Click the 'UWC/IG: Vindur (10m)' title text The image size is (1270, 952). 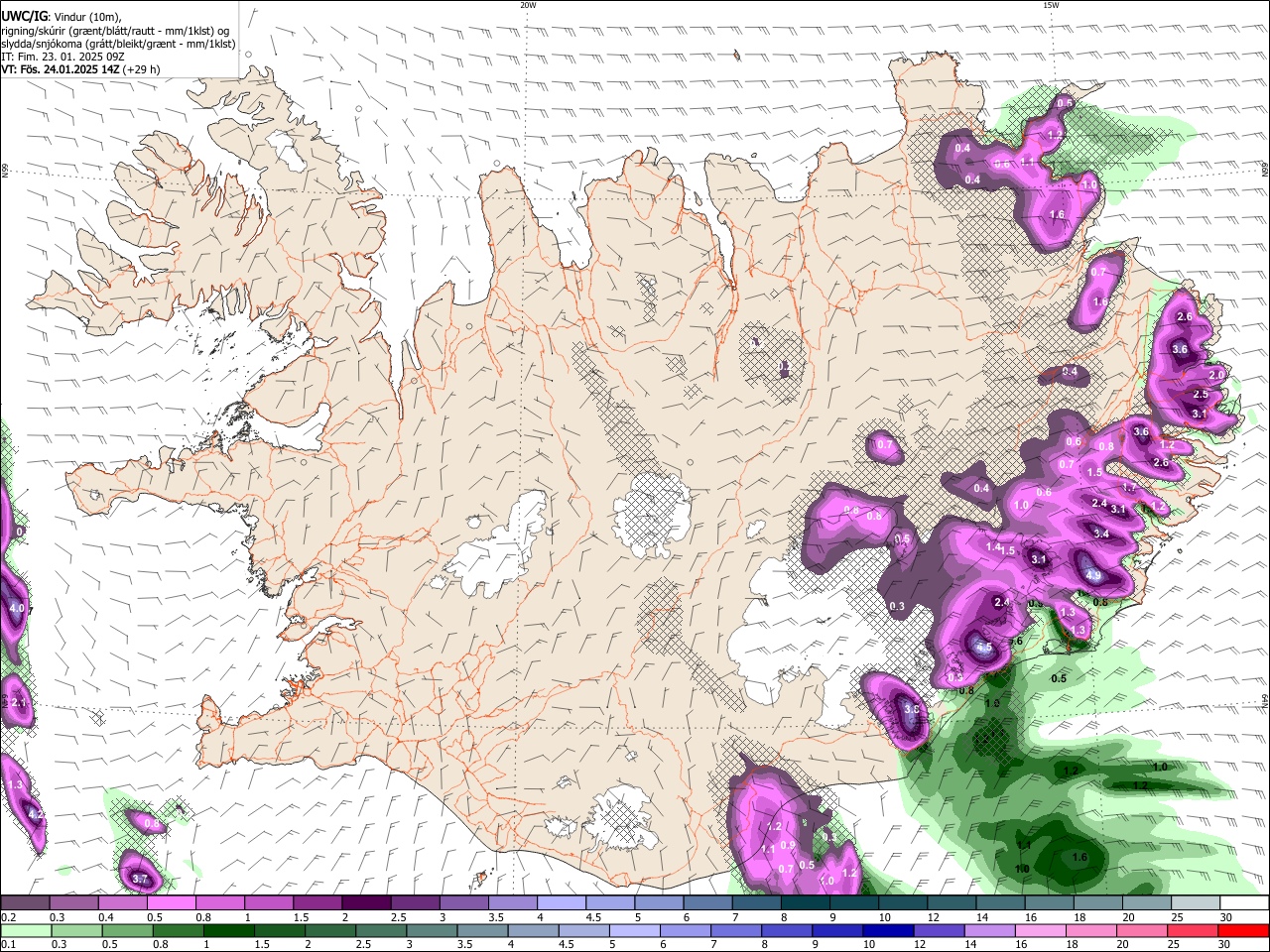click(x=61, y=16)
